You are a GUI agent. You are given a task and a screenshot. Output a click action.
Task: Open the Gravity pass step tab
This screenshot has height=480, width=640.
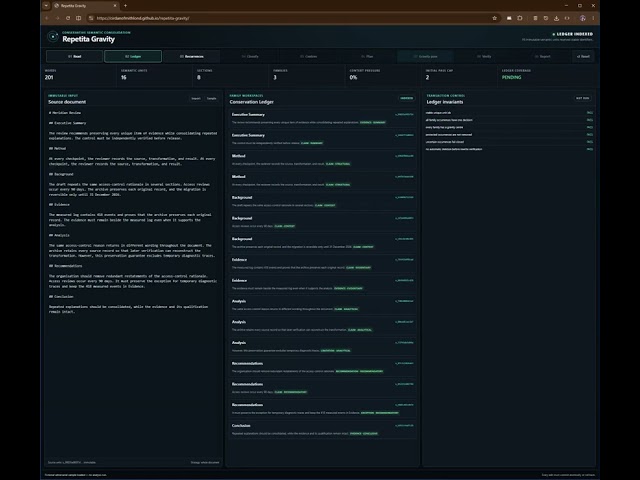426,56
